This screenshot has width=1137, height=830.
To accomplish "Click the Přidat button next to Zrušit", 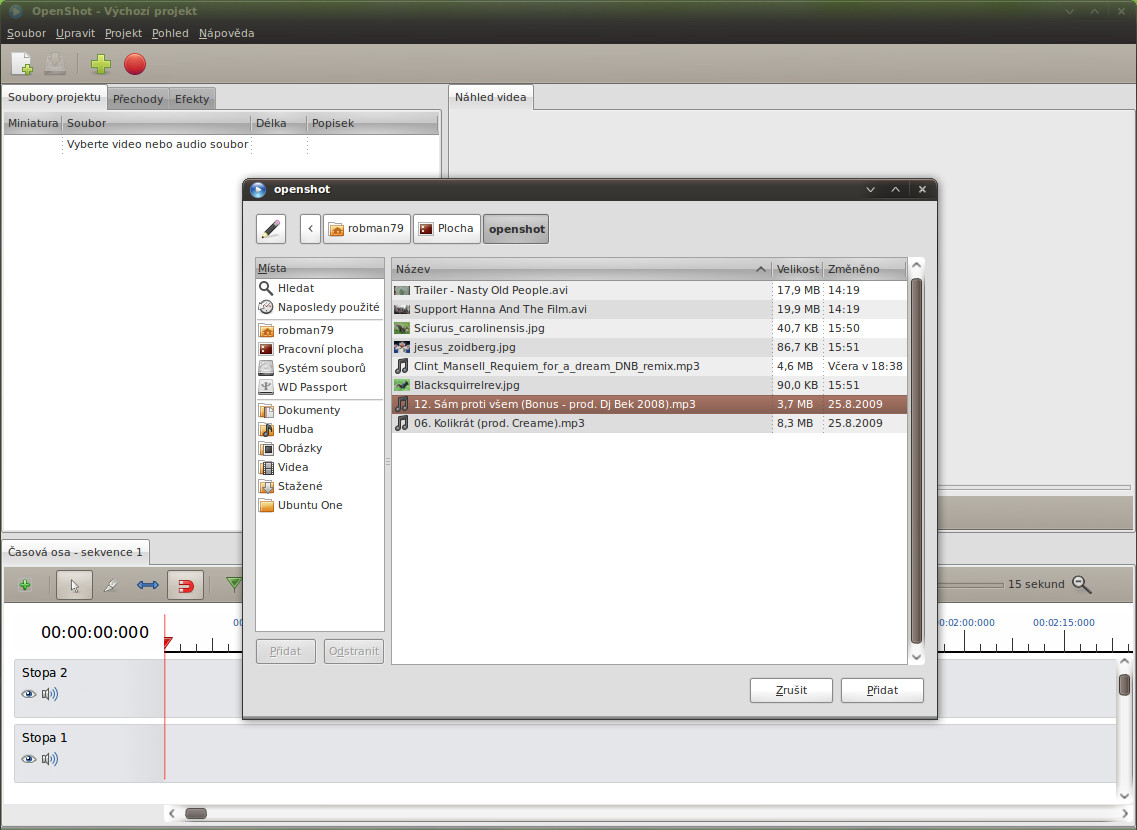I will click(x=882, y=690).
